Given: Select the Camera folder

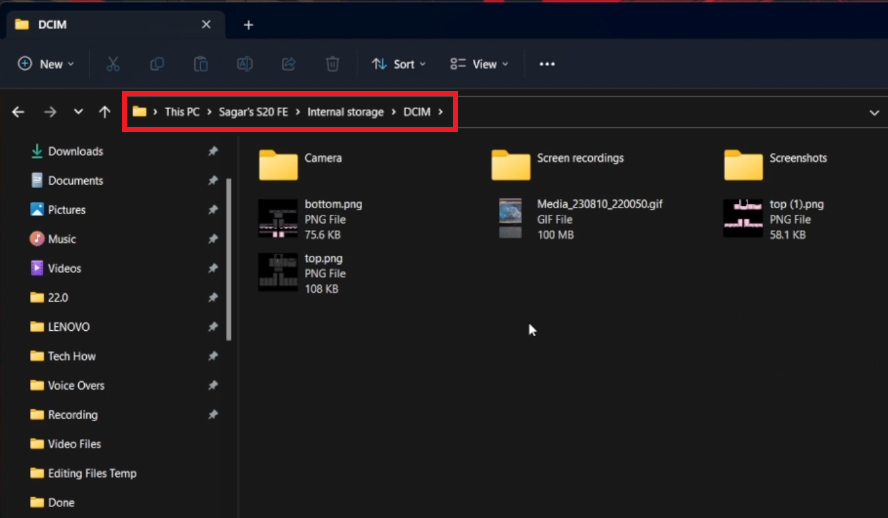Looking at the screenshot, I should click(x=279, y=164).
